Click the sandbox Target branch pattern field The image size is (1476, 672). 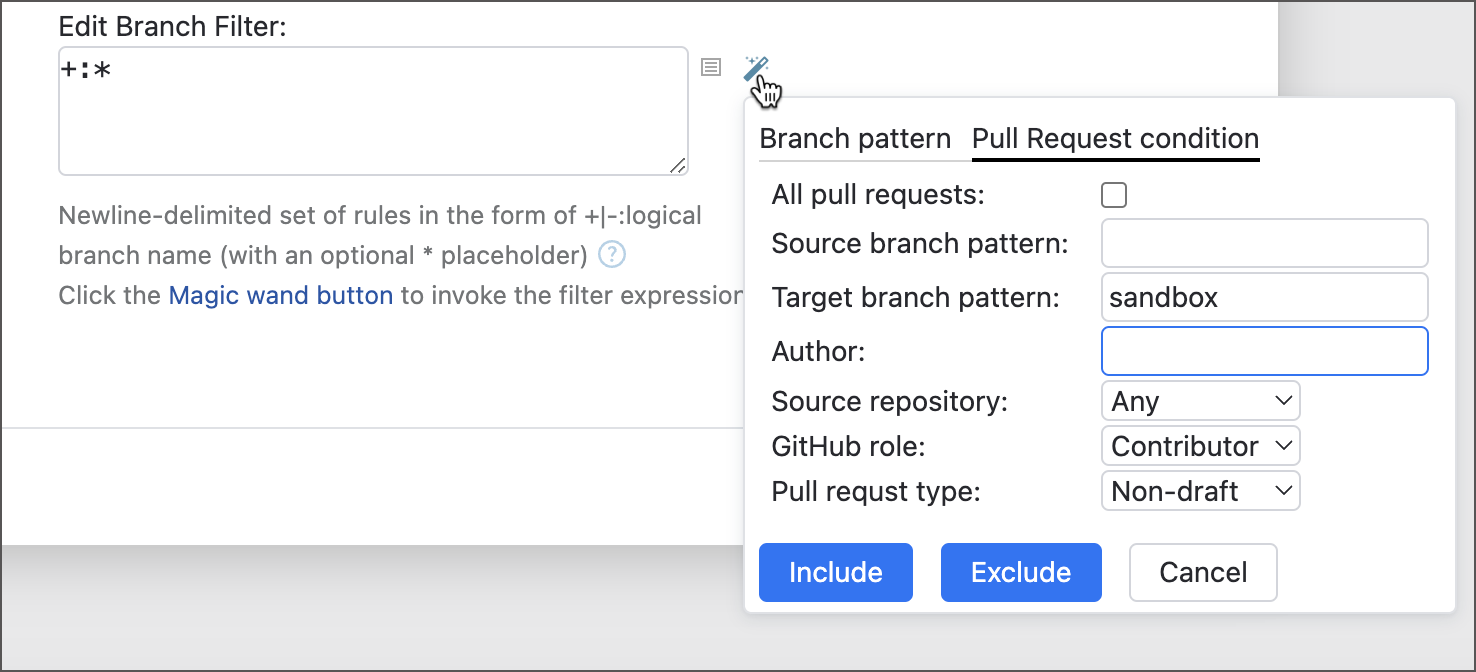[x=1263, y=297]
